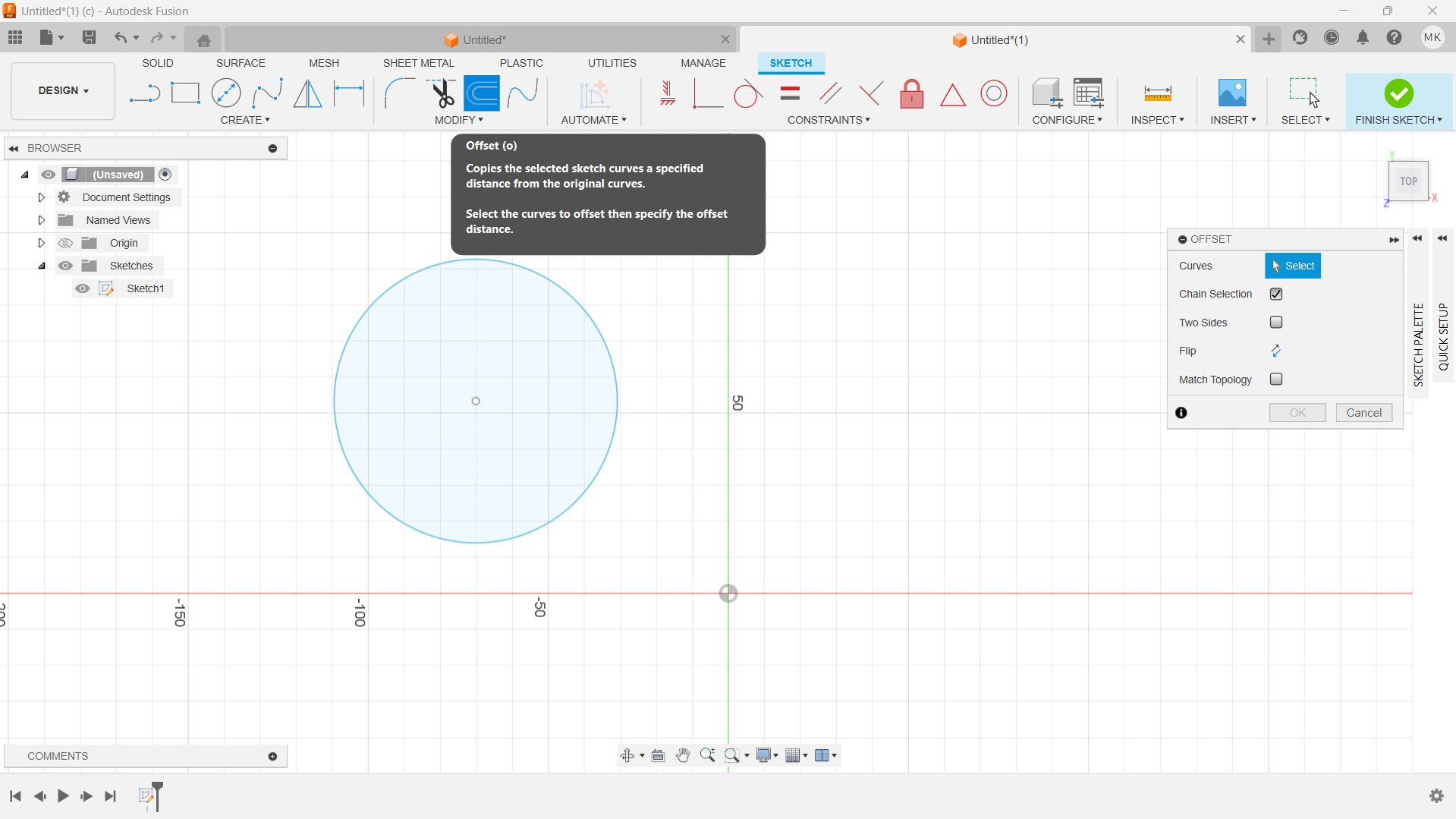Toggle the Chain Selection checkbox
1456x819 pixels.
tap(1276, 294)
